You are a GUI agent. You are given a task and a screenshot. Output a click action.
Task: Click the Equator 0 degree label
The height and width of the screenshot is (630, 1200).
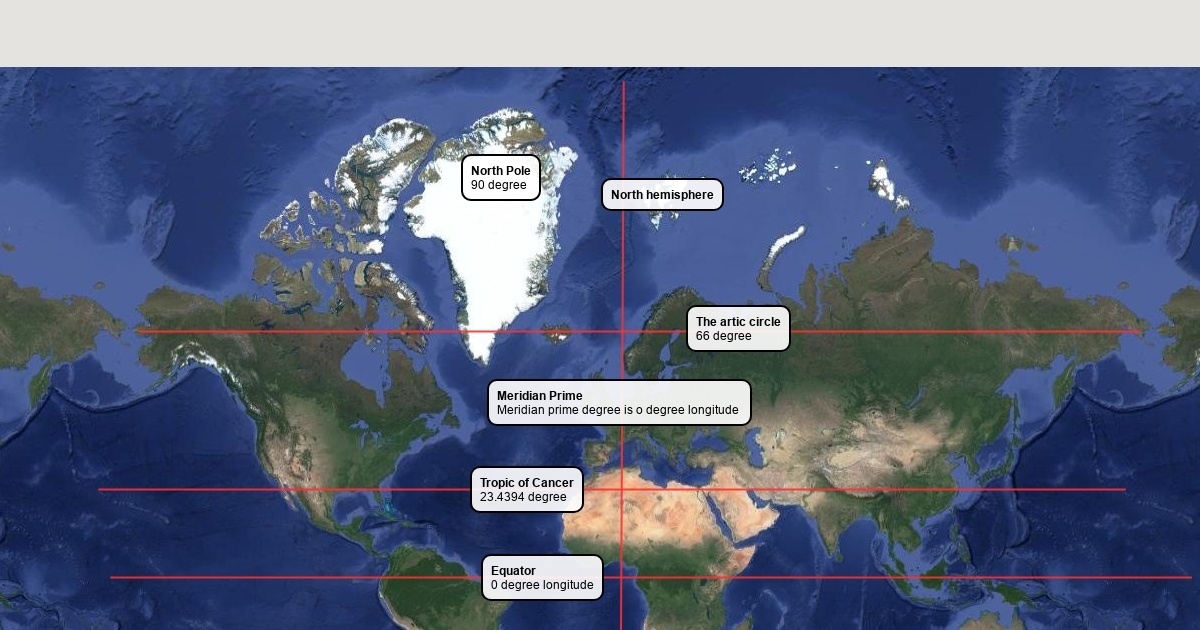click(x=542, y=578)
